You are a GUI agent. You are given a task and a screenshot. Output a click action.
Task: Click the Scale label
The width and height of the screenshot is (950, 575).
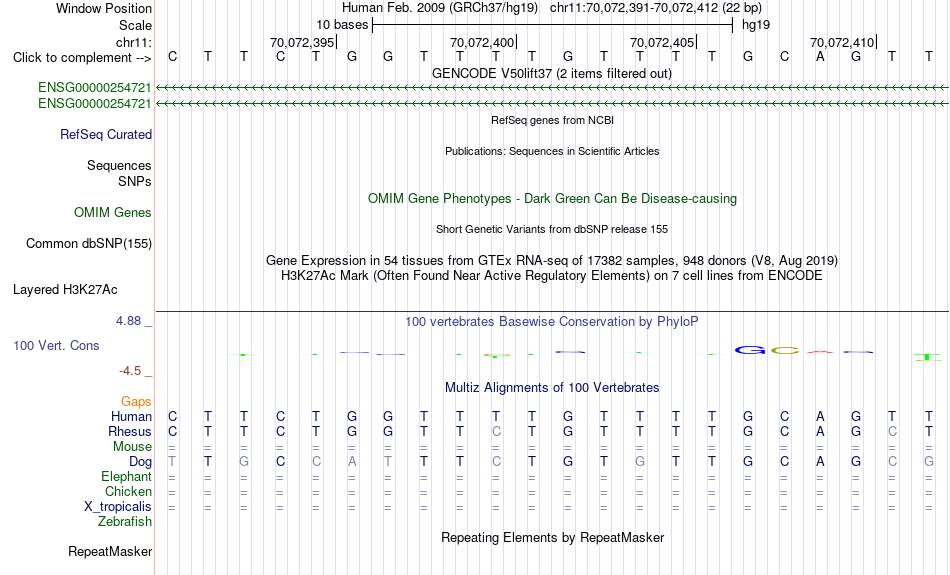click(x=135, y=25)
